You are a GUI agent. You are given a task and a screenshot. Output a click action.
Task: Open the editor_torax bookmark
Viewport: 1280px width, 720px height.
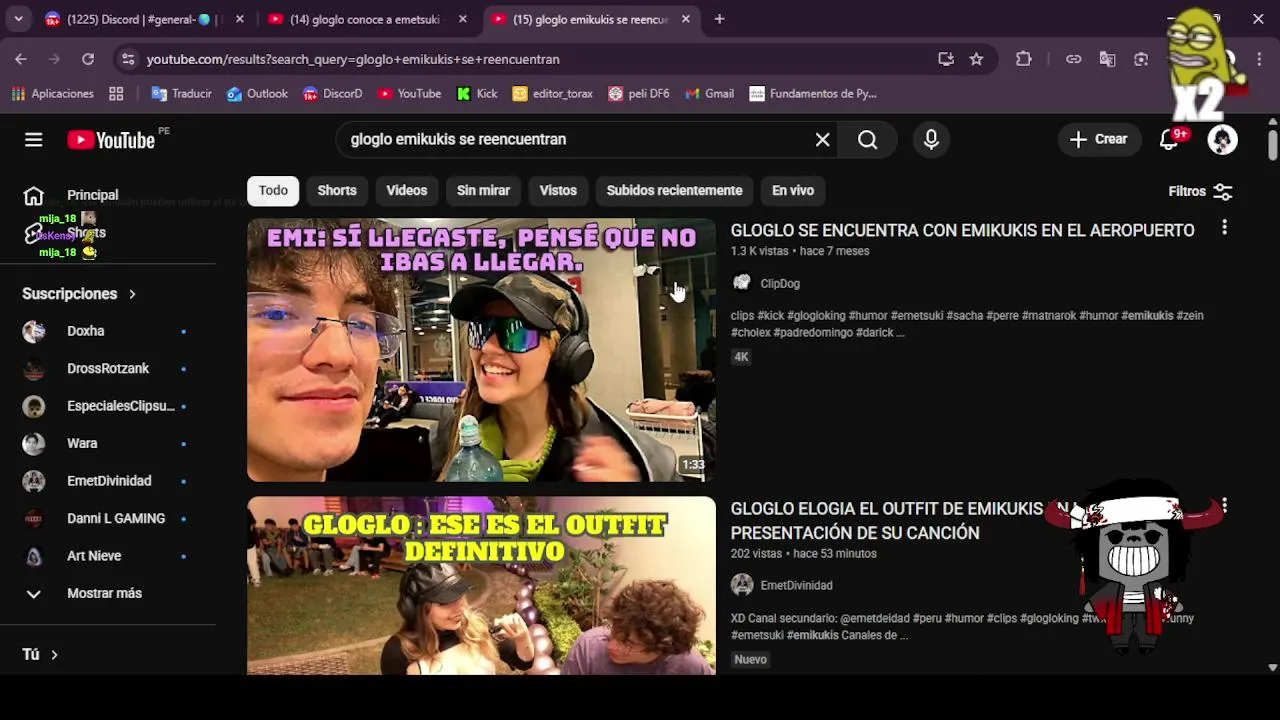click(x=553, y=94)
